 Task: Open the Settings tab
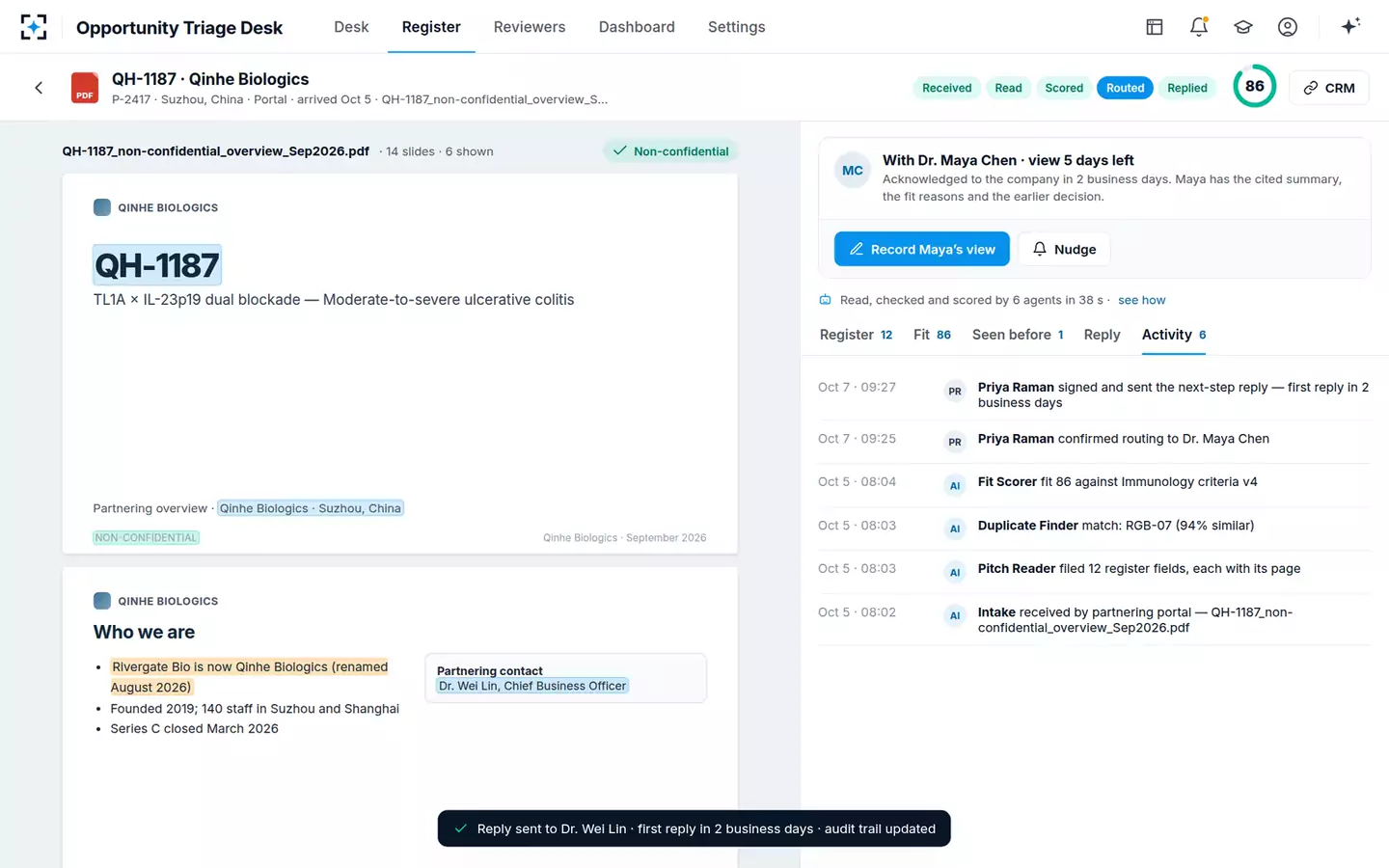tap(736, 27)
